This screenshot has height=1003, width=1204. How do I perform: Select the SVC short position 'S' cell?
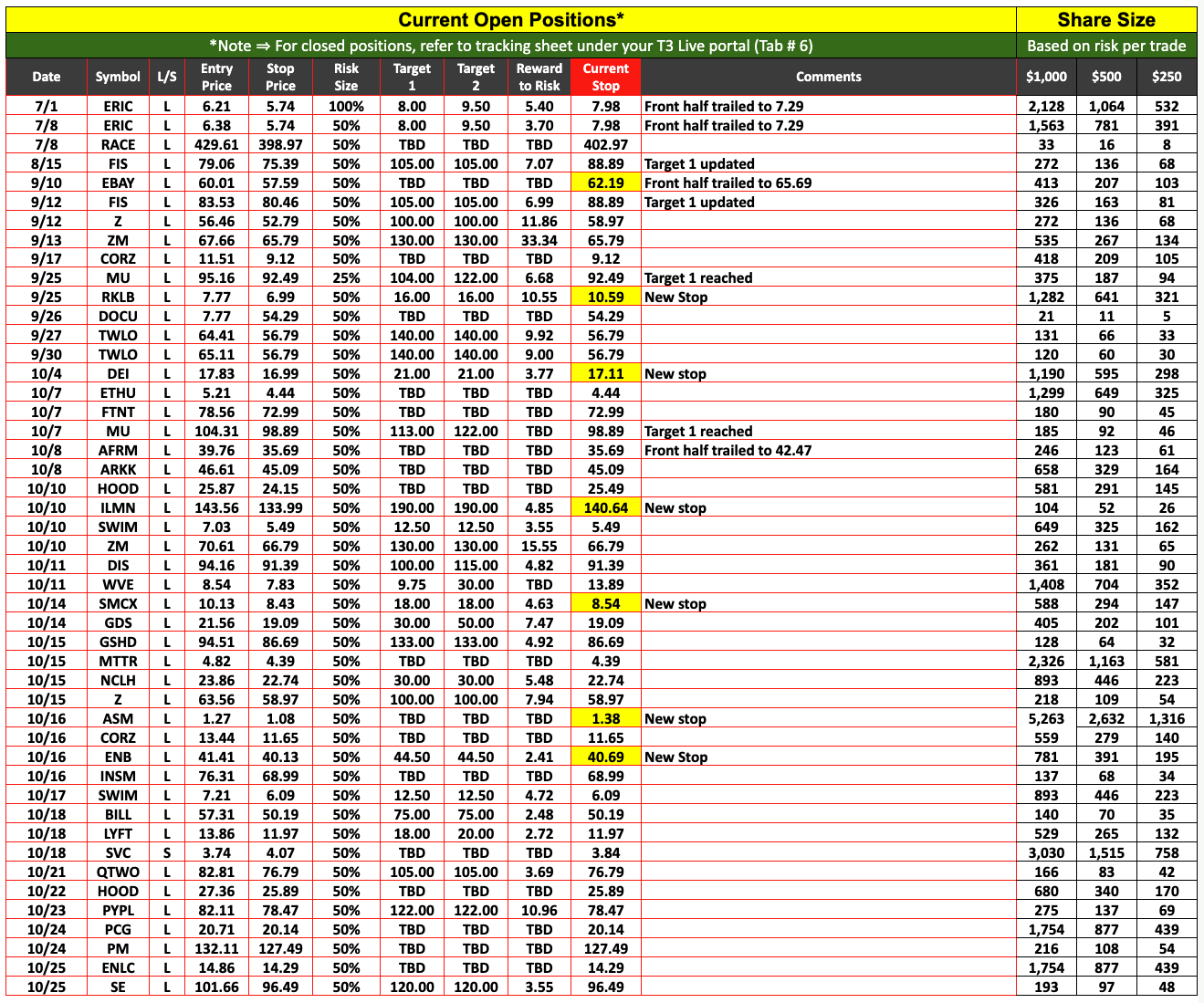(x=166, y=852)
